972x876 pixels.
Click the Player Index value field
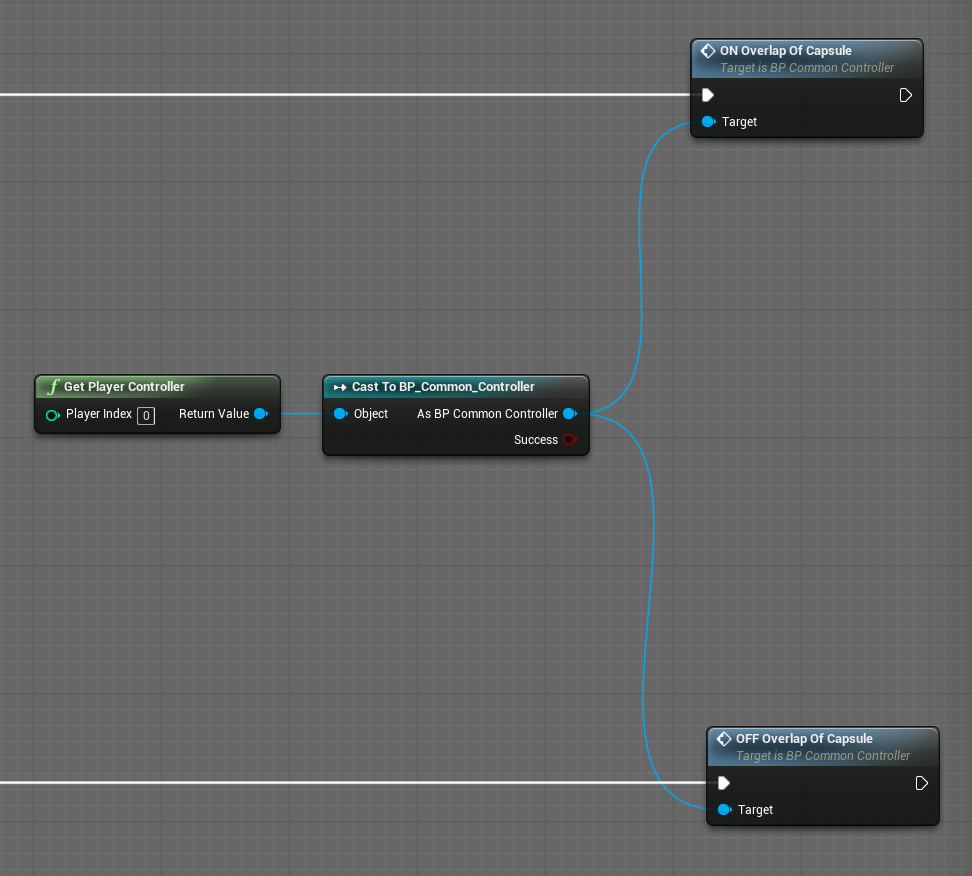(x=146, y=415)
